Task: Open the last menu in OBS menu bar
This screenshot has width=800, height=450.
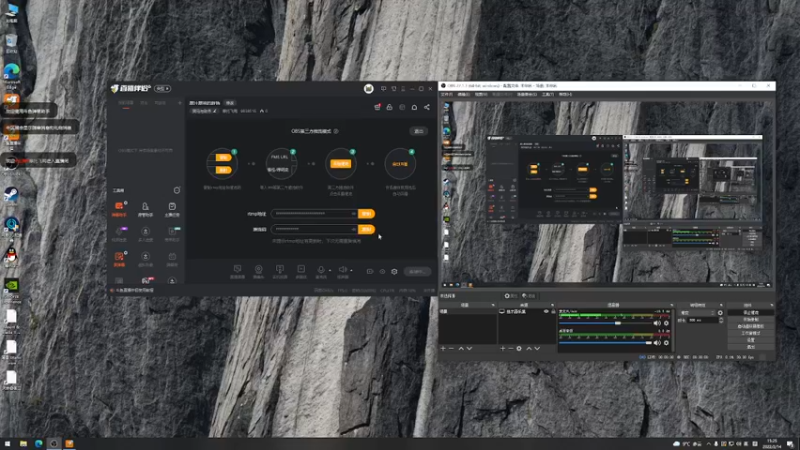Action: (x=565, y=94)
